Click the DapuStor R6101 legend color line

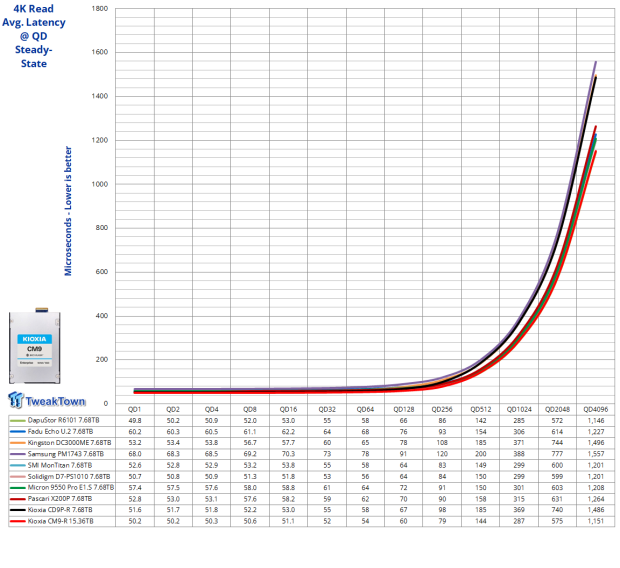coord(17,420)
